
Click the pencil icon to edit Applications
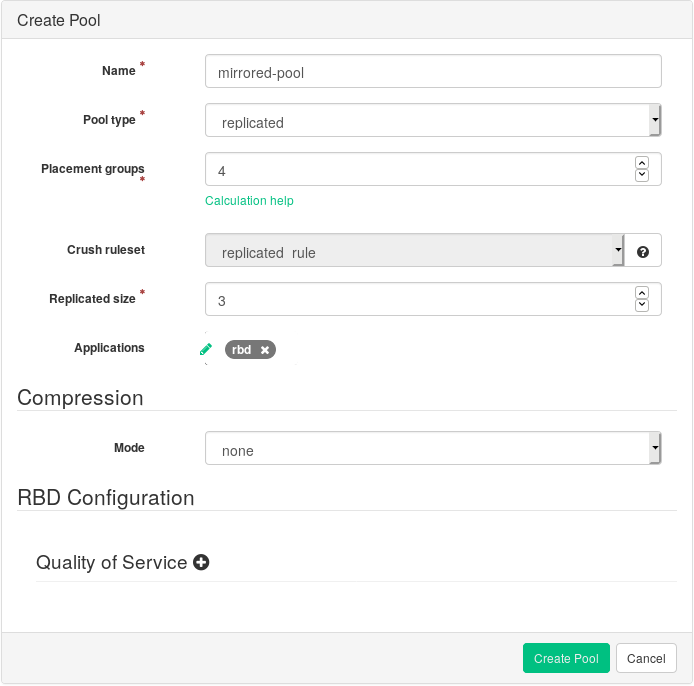coord(206,349)
